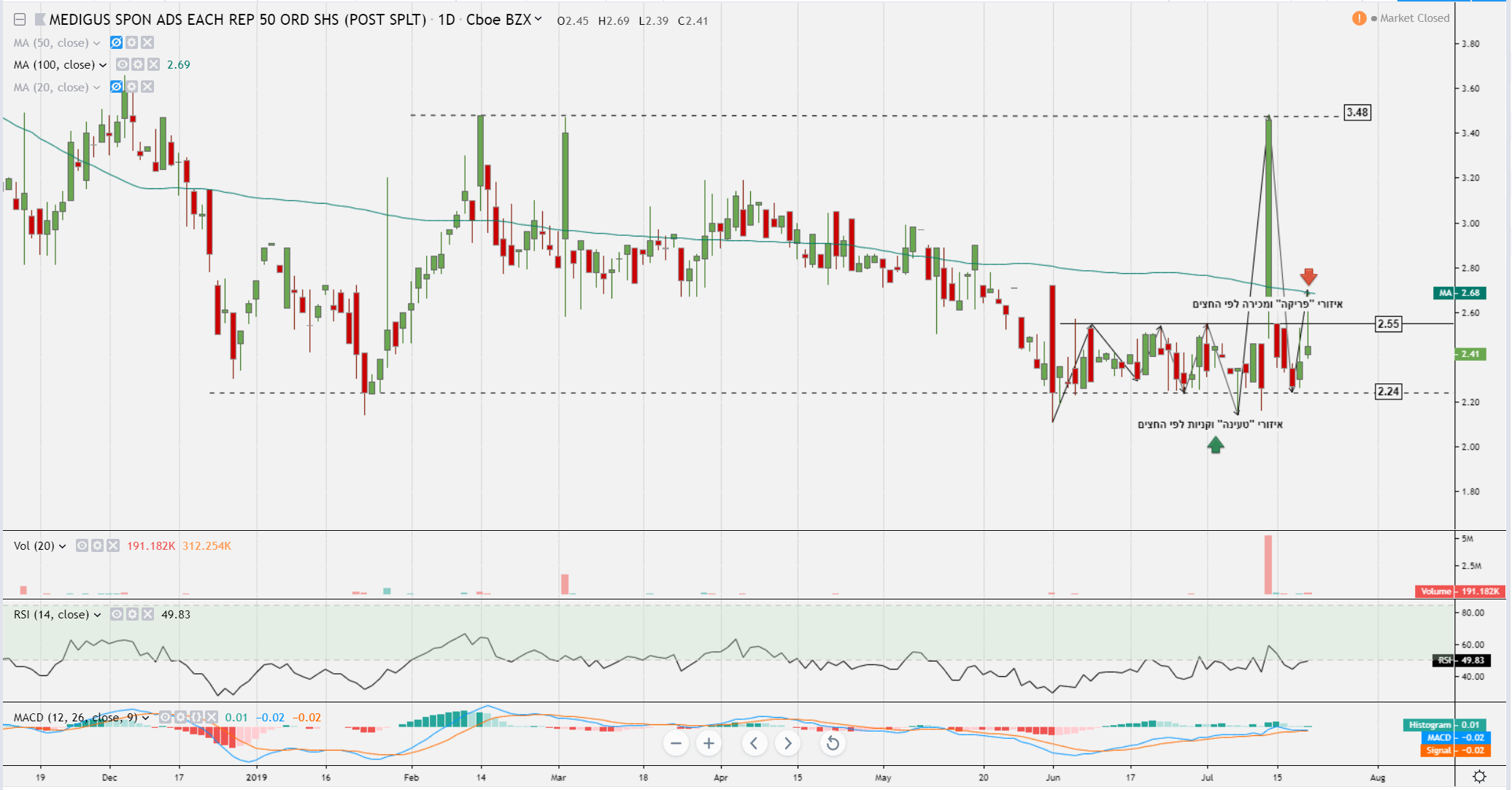
Task: Open the MACD indicator settings gear
Action: point(180,717)
